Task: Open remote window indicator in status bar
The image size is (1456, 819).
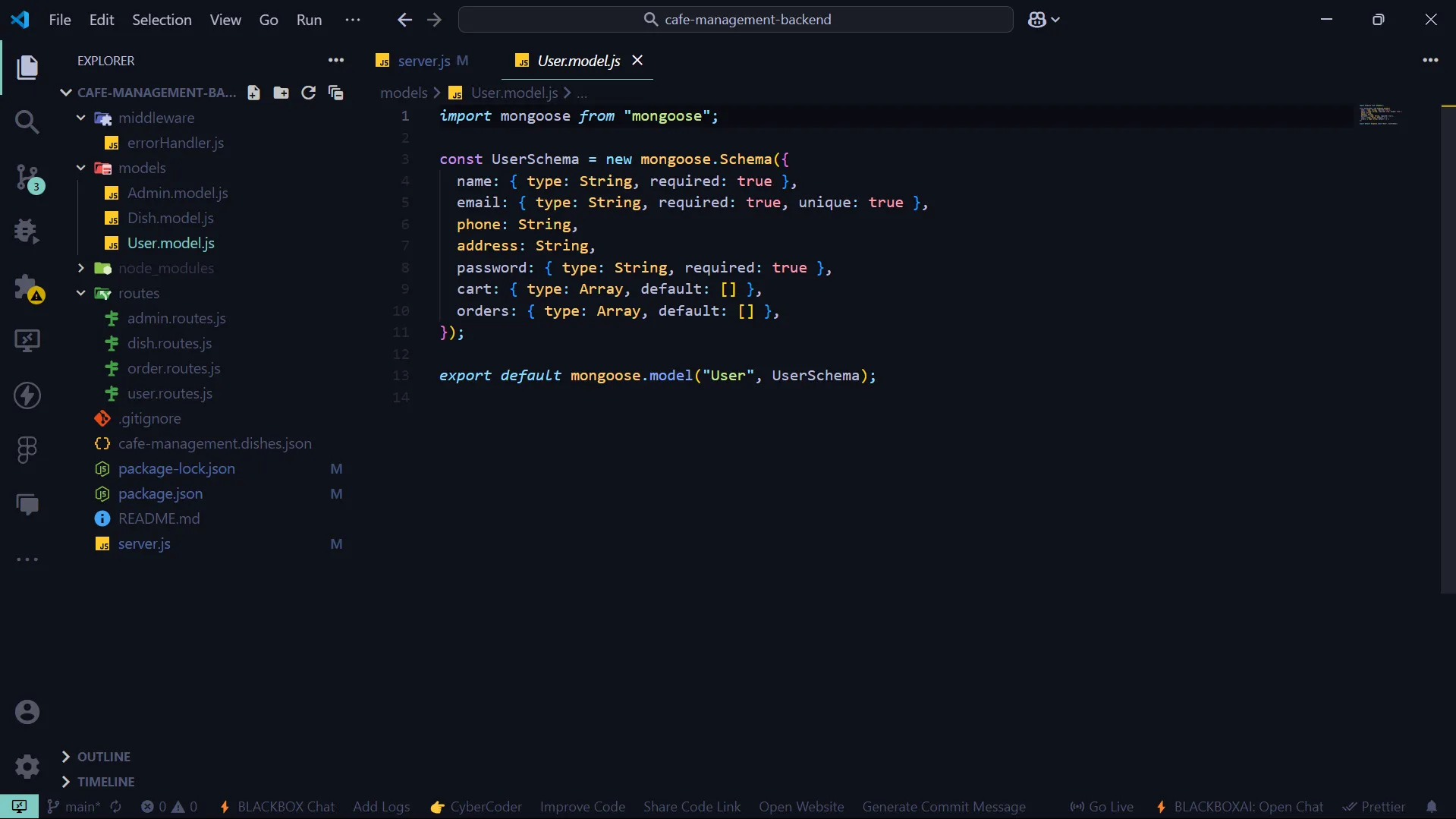Action: pos(19,806)
